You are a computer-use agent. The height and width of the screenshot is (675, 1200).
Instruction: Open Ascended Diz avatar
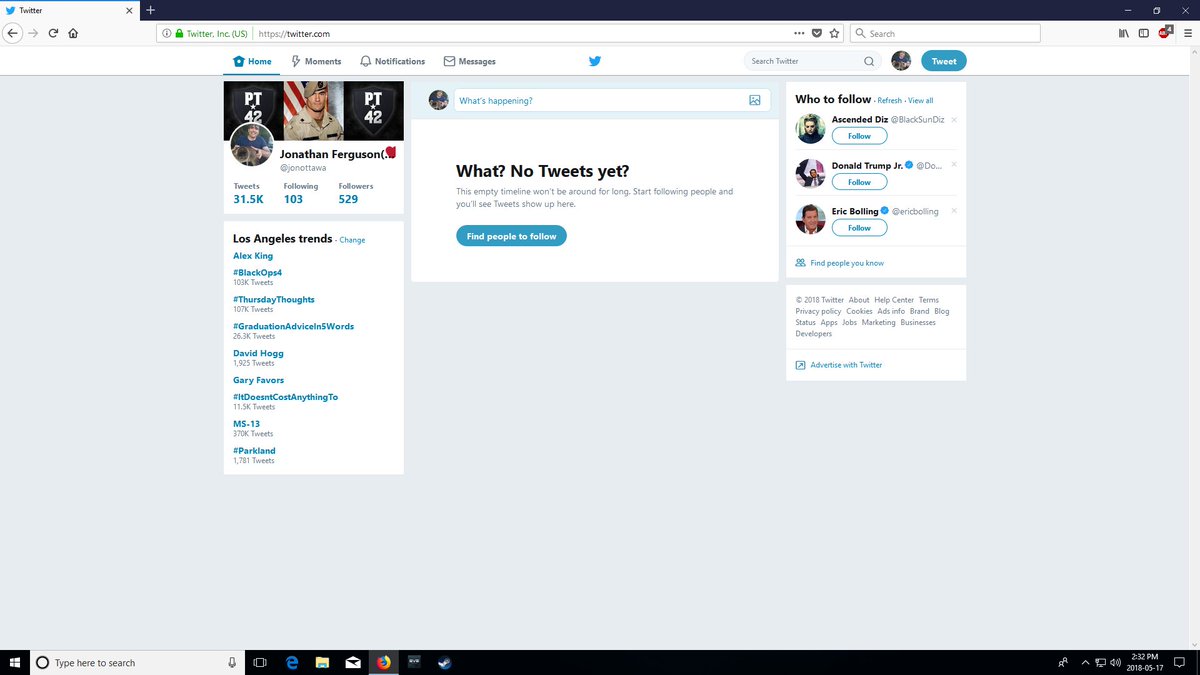click(811, 128)
